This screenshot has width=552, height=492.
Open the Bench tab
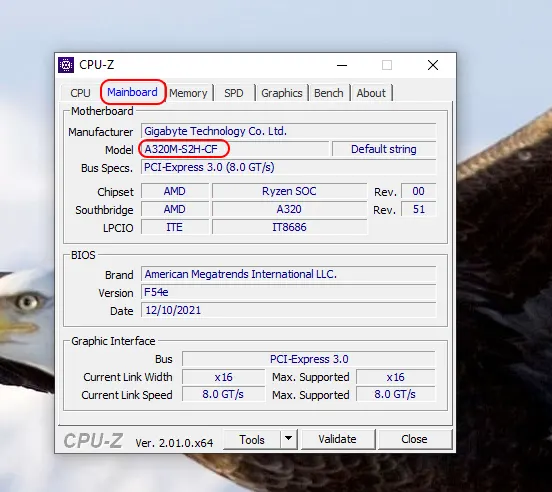point(328,93)
